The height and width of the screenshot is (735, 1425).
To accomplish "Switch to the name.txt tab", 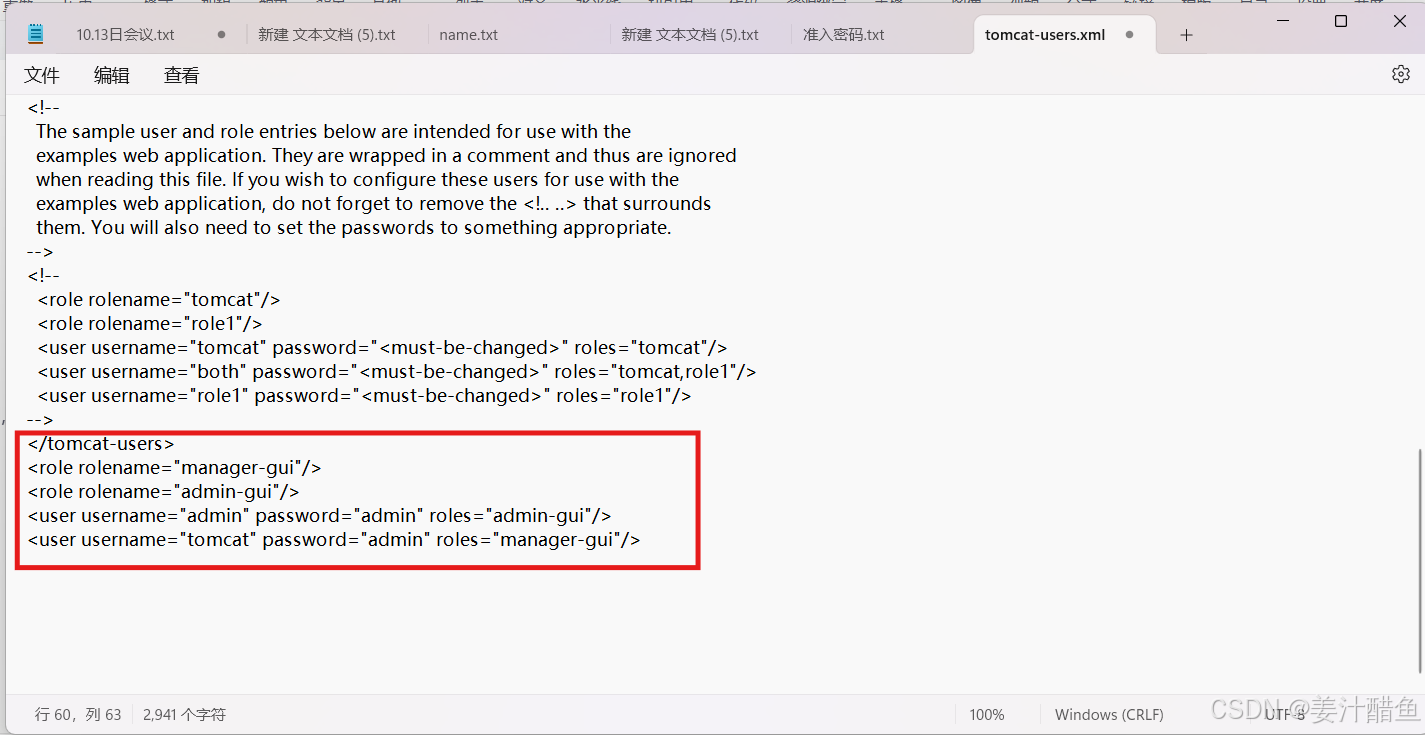I will point(469,34).
